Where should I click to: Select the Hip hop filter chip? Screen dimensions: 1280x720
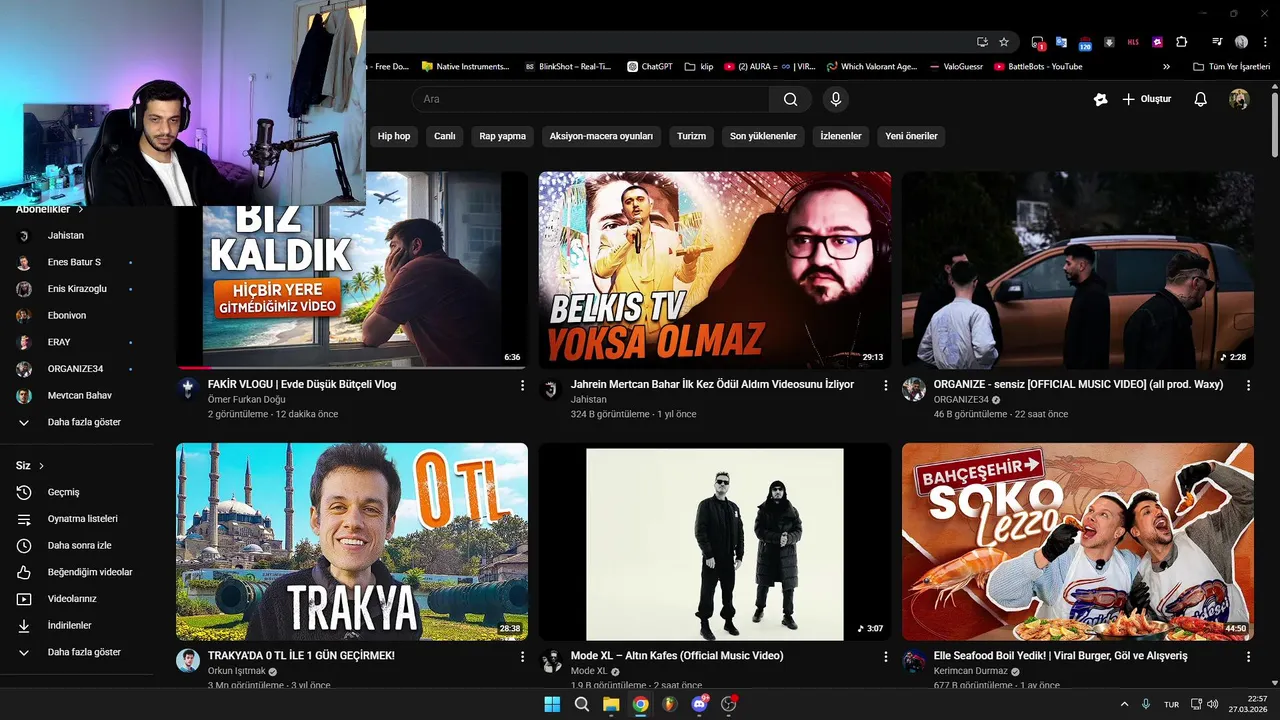click(394, 136)
